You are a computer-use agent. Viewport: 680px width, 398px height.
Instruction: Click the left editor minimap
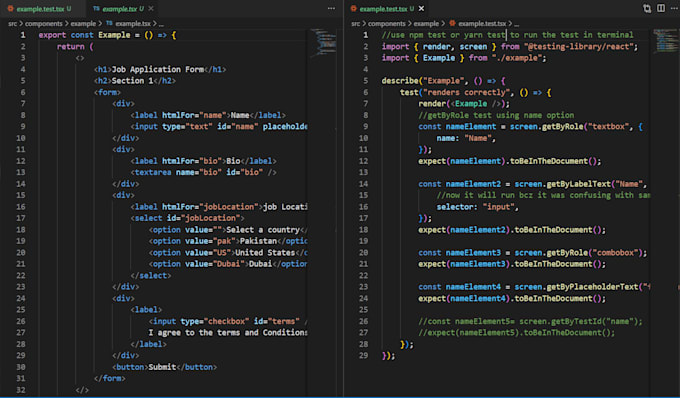pos(323,42)
